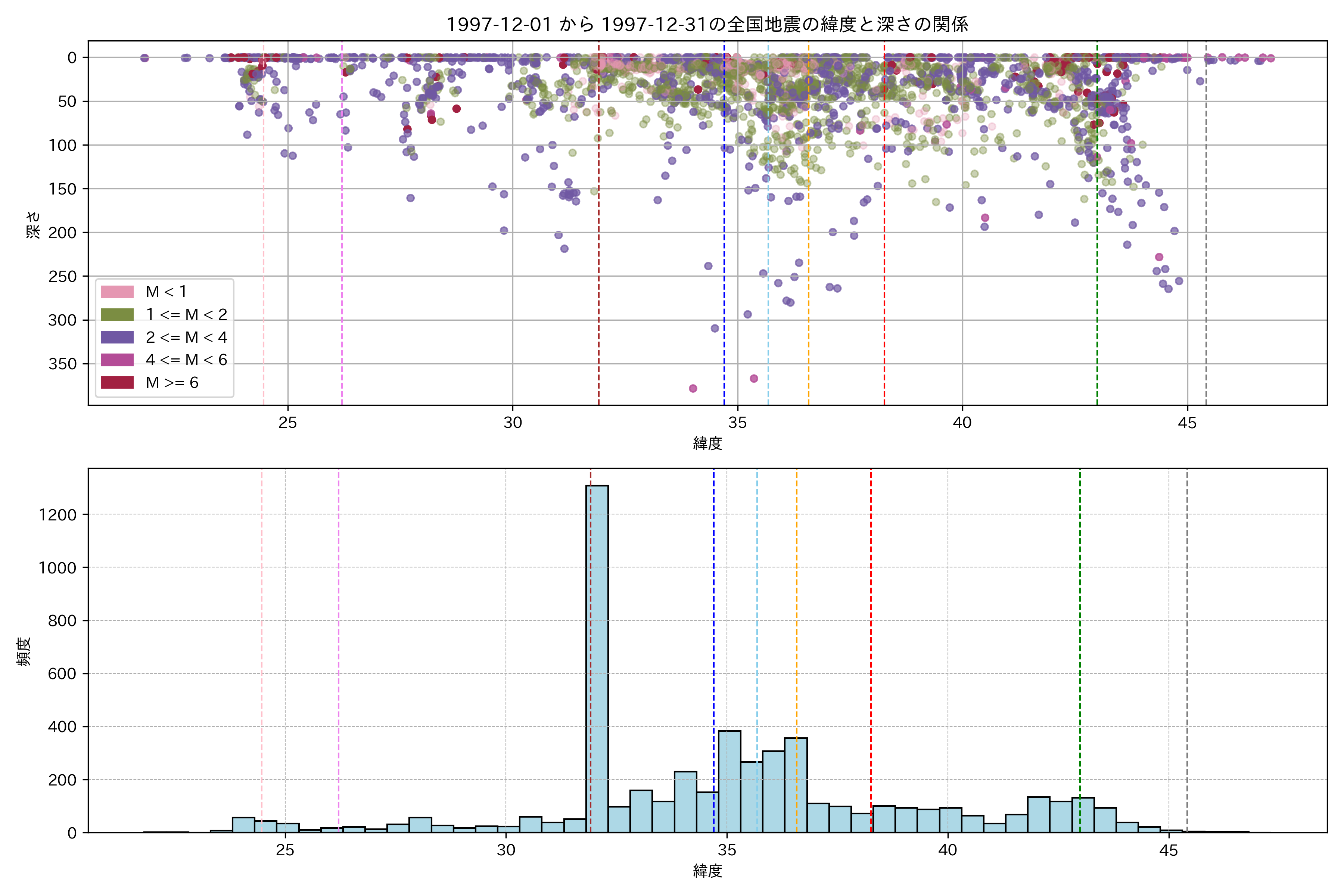Click the '350' depth tick label
The width and height of the screenshot is (1344, 896).
62,364
